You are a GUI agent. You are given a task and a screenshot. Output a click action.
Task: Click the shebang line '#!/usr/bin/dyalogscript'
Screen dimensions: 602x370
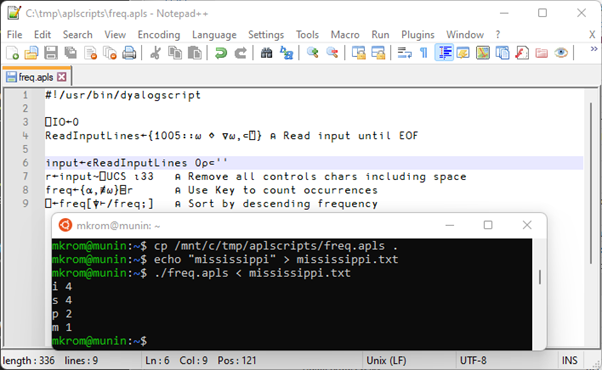pos(123,95)
